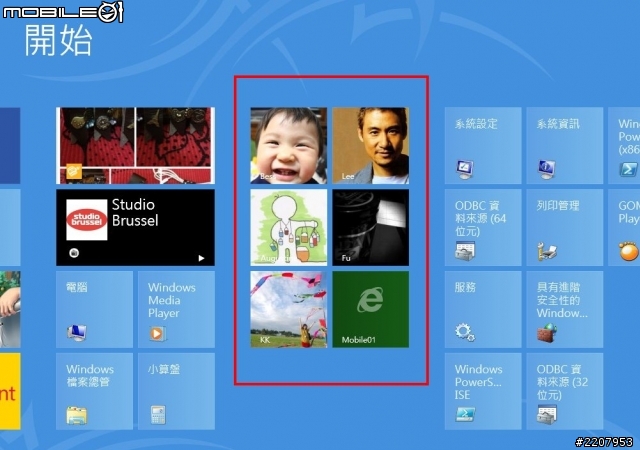Open the 系統資訊 tile
The width and height of the screenshot is (640, 450).
pos(564,145)
